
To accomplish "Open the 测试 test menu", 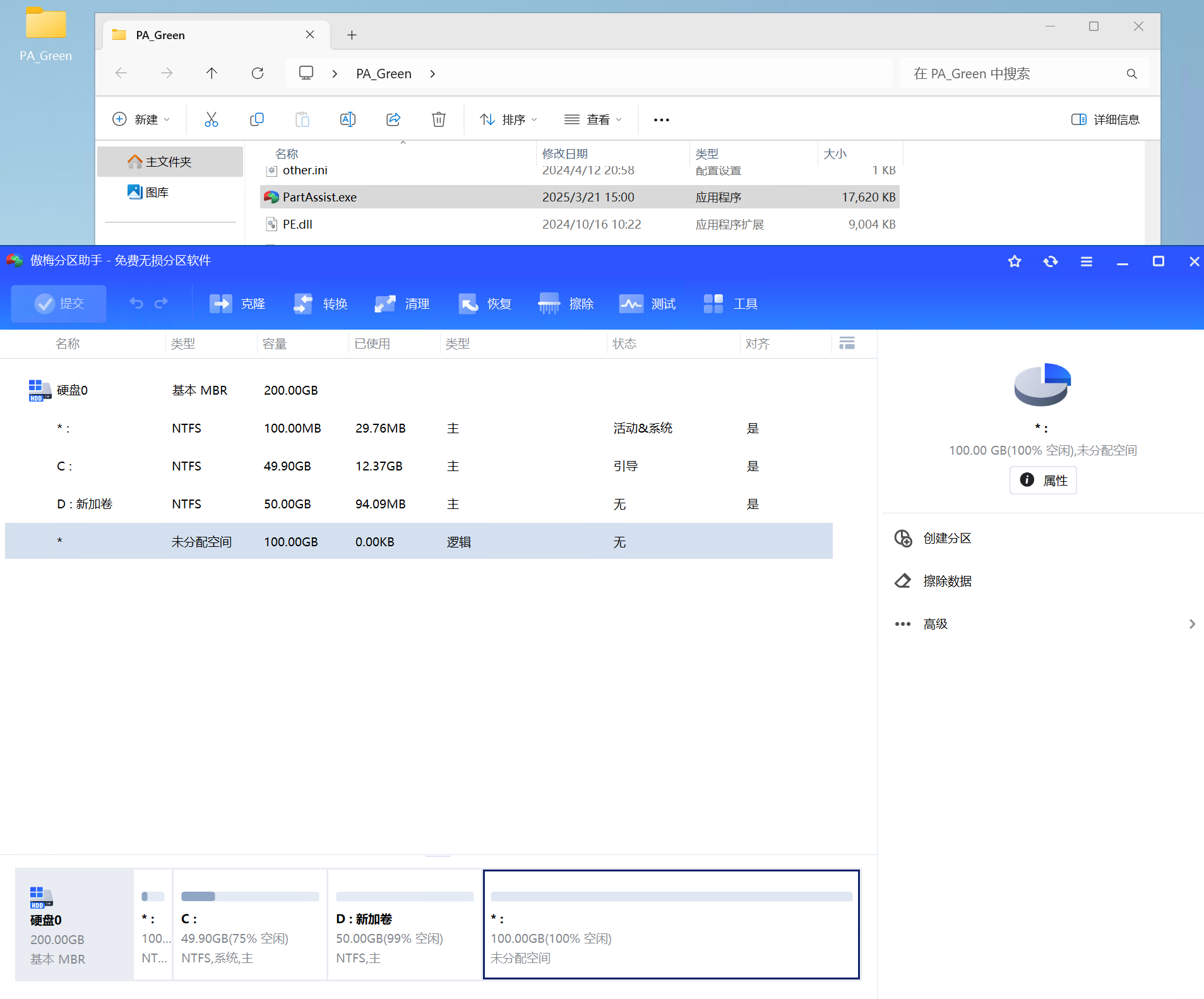I will 648,304.
